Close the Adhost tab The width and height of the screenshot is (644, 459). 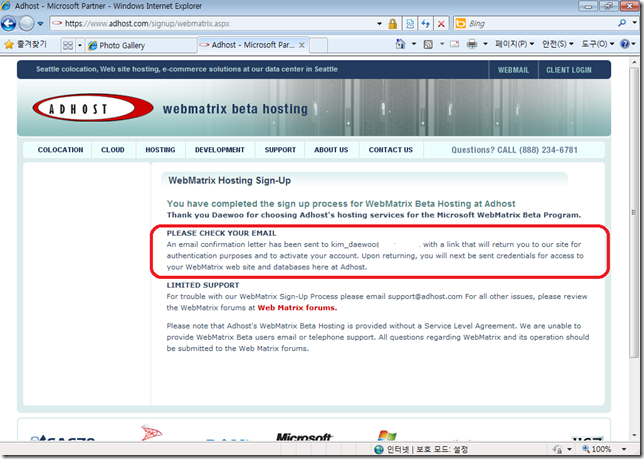(302, 45)
